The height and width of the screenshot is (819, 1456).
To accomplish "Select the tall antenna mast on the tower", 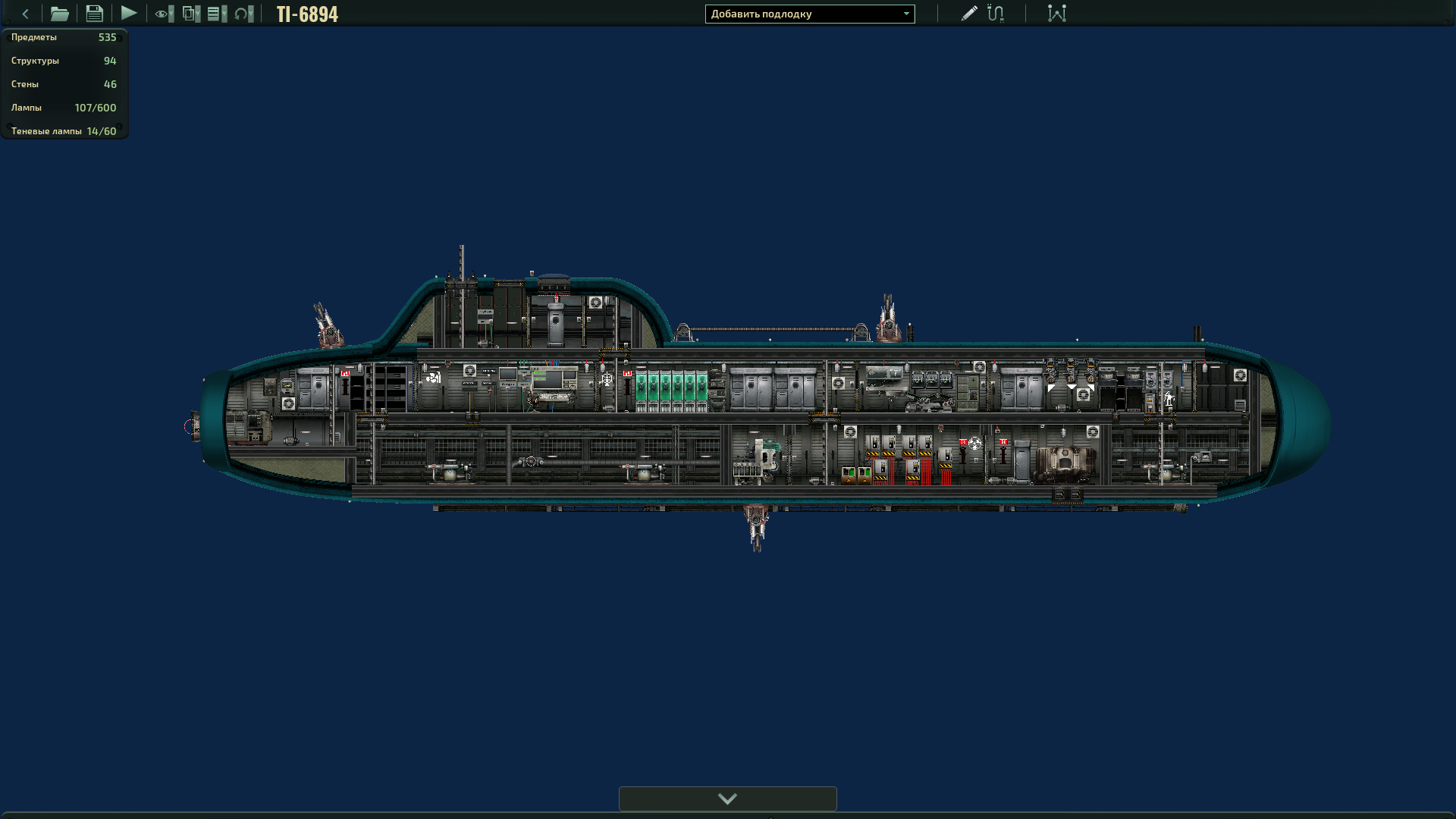I will click(x=461, y=265).
